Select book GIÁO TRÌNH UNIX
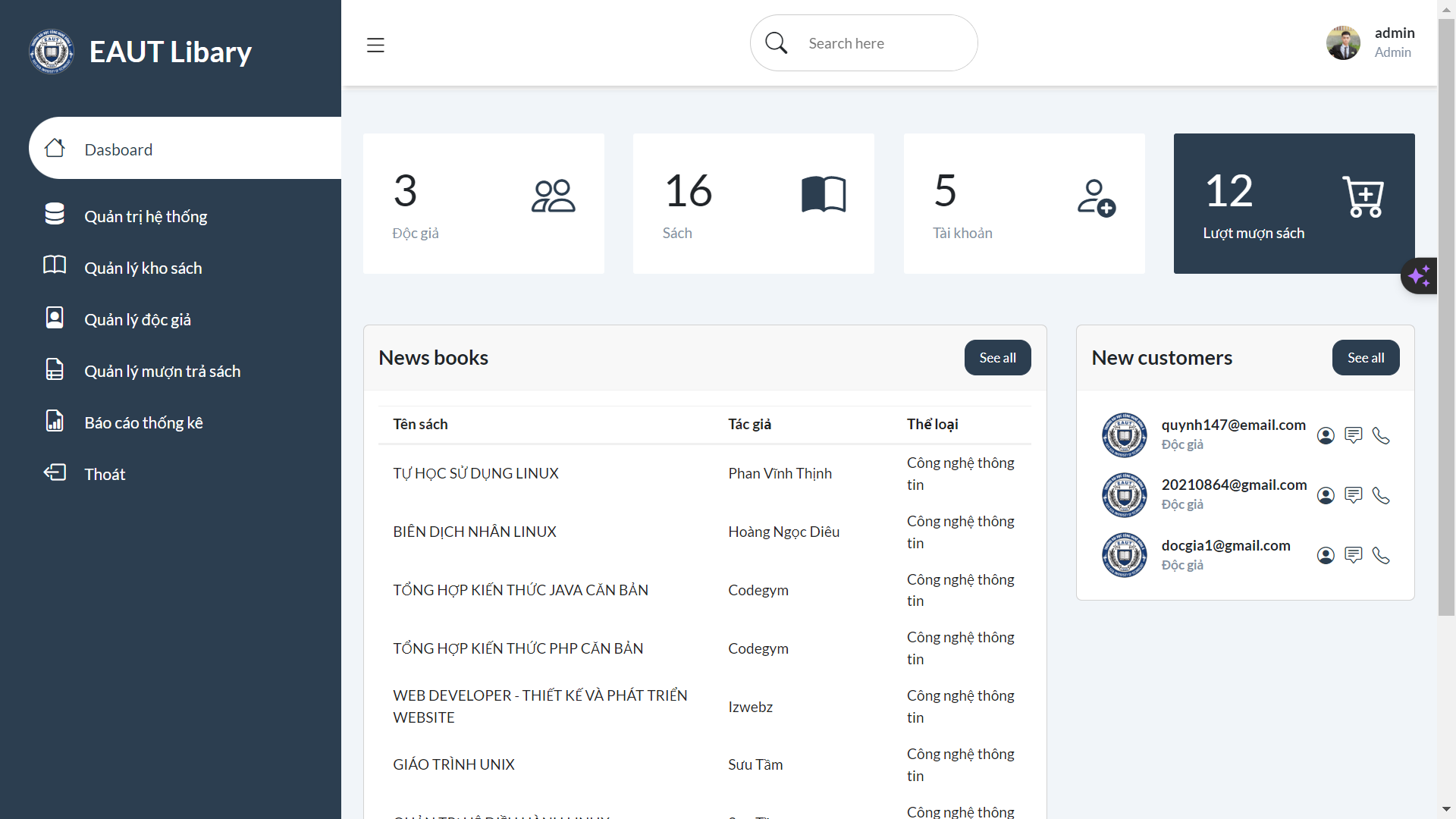This screenshot has width=1456, height=819. point(453,764)
